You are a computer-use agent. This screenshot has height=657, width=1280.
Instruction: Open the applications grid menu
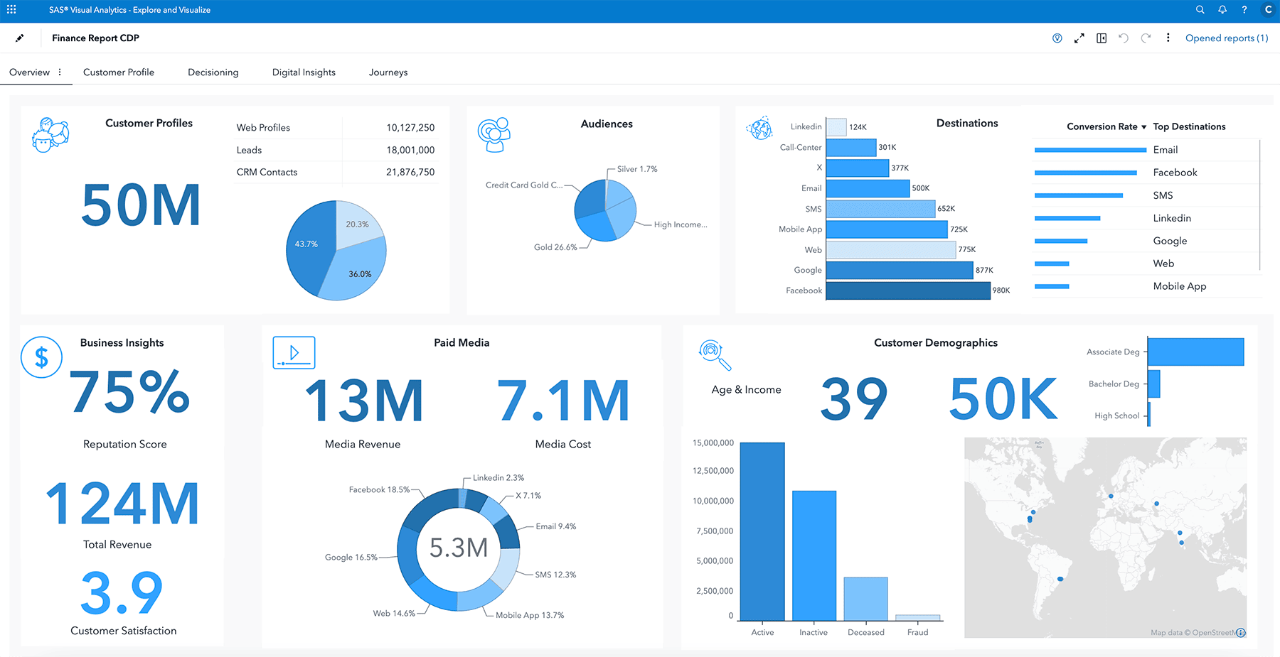click(11, 10)
